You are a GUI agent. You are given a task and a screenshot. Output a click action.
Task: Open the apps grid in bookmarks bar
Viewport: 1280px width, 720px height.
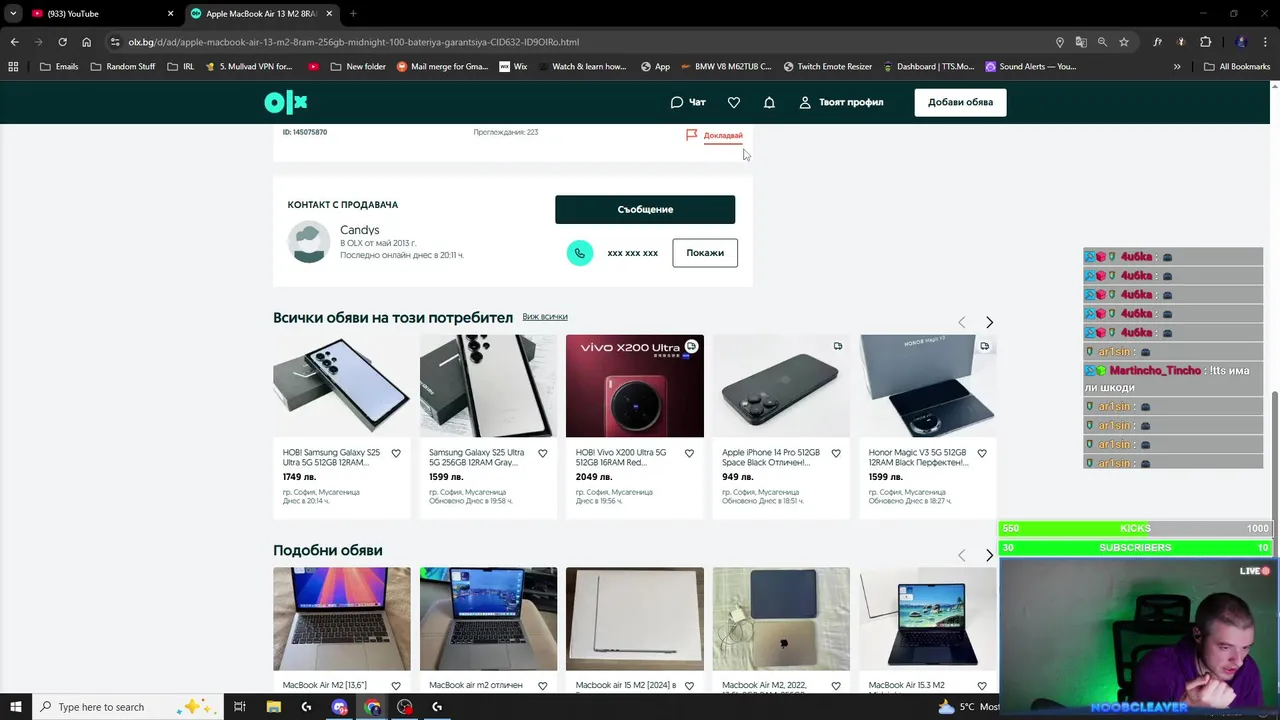(13, 67)
